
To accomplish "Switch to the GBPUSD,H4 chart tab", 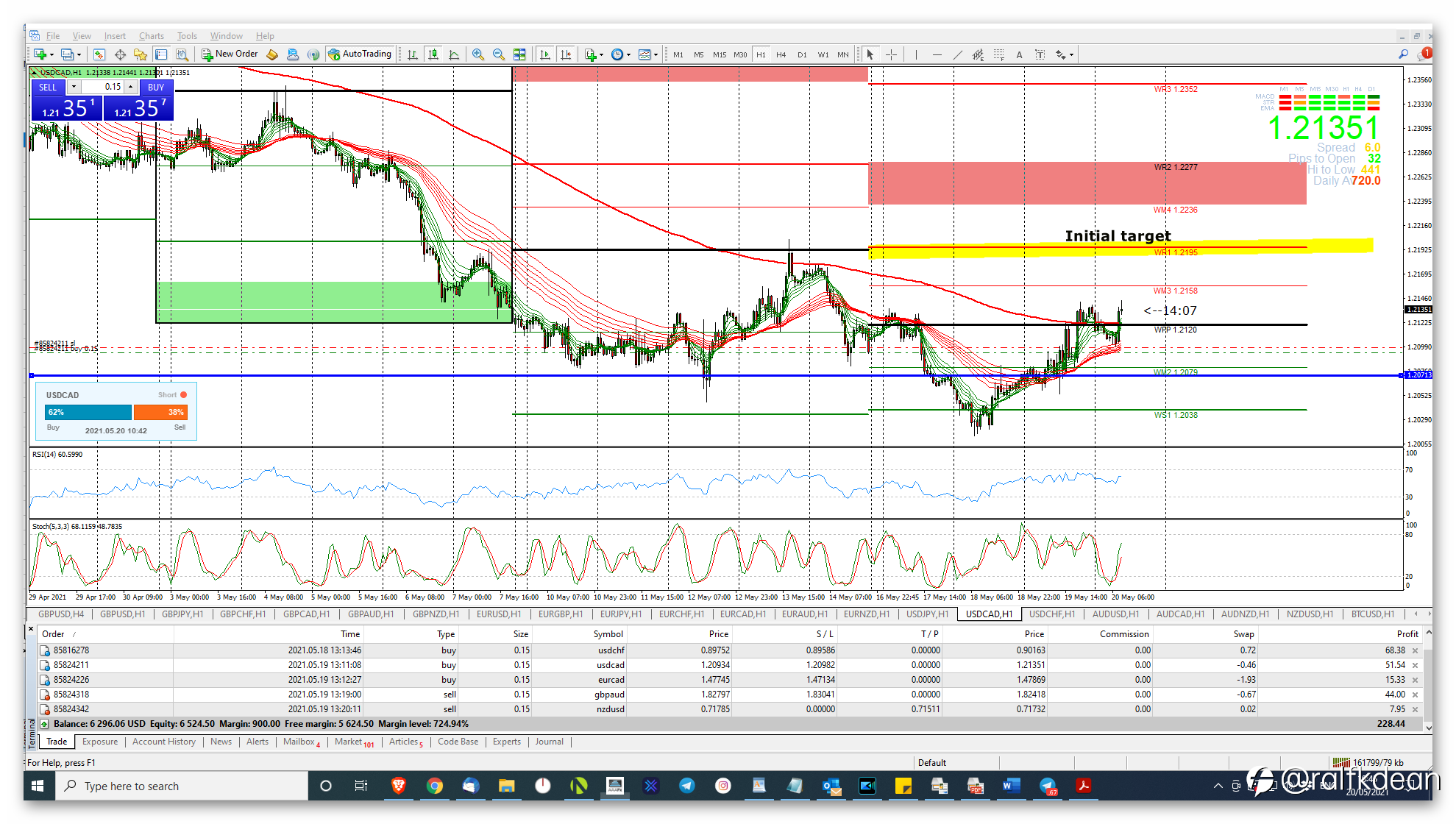I will (x=61, y=614).
